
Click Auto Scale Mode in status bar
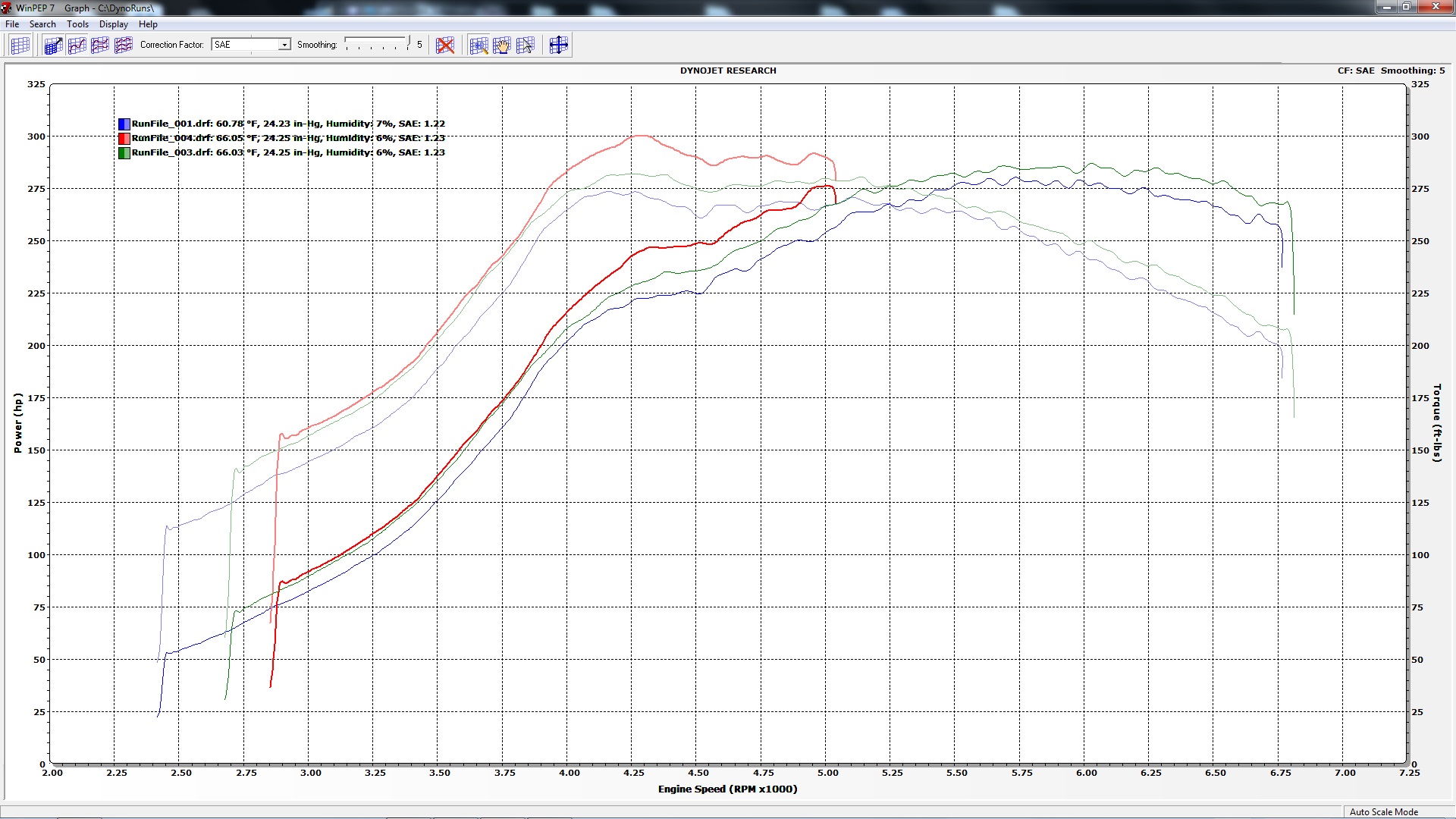tap(1384, 811)
